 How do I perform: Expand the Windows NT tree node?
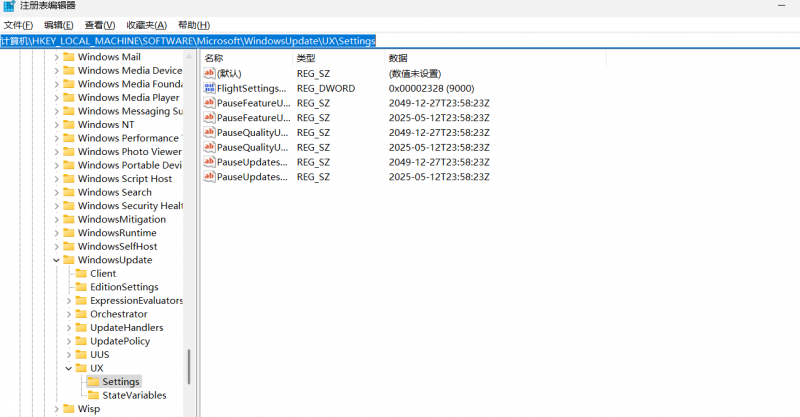click(x=56, y=125)
